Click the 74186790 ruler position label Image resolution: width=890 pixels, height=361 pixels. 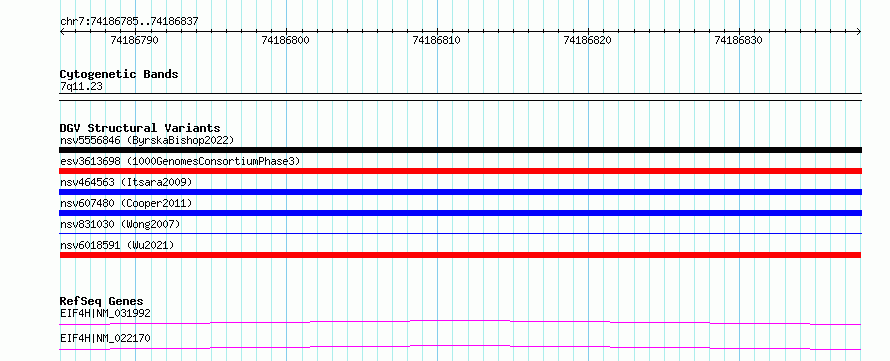pos(135,40)
